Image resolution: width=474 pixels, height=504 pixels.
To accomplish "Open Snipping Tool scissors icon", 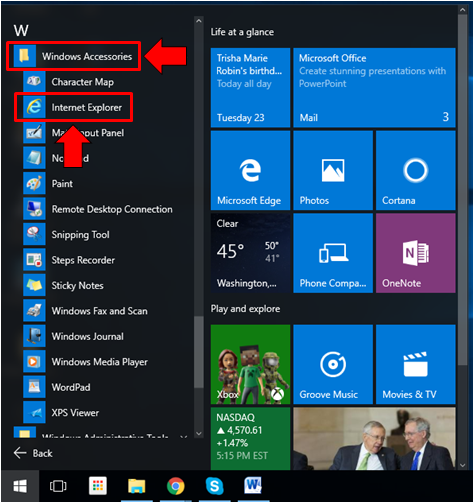I will click(34, 234).
